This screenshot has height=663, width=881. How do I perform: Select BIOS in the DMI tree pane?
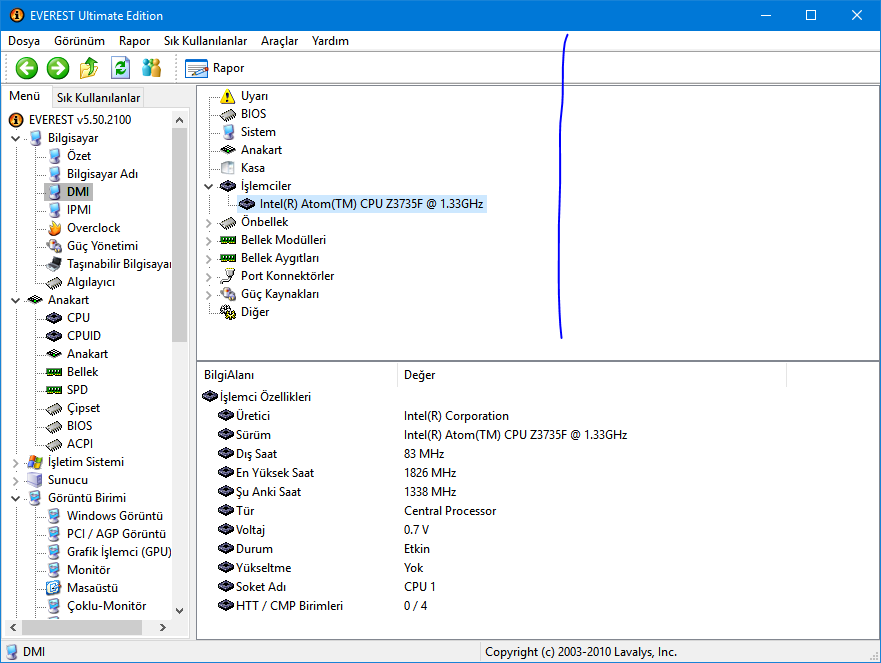tap(253, 114)
